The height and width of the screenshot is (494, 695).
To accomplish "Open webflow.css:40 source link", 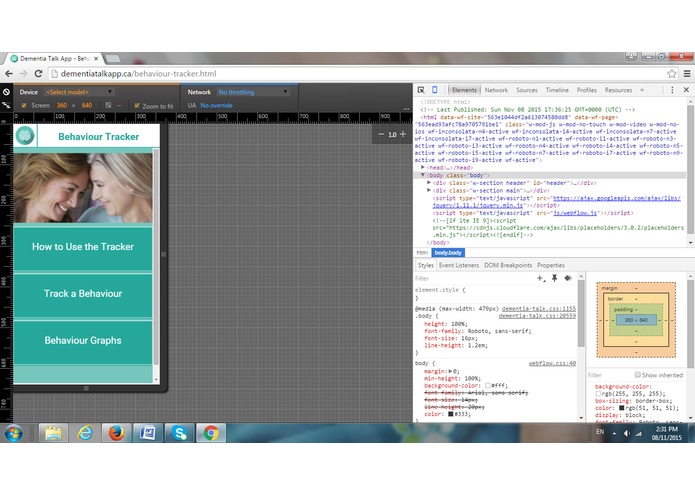I will coord(552,363).
